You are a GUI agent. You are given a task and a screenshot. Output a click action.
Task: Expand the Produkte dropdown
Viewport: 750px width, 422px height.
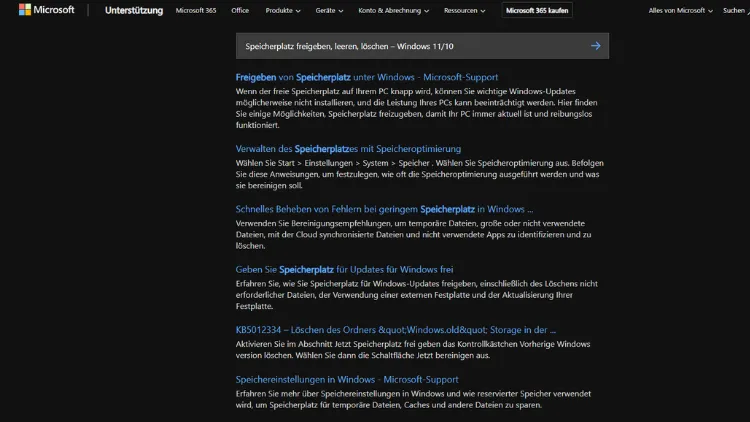(x=283, y=10)
